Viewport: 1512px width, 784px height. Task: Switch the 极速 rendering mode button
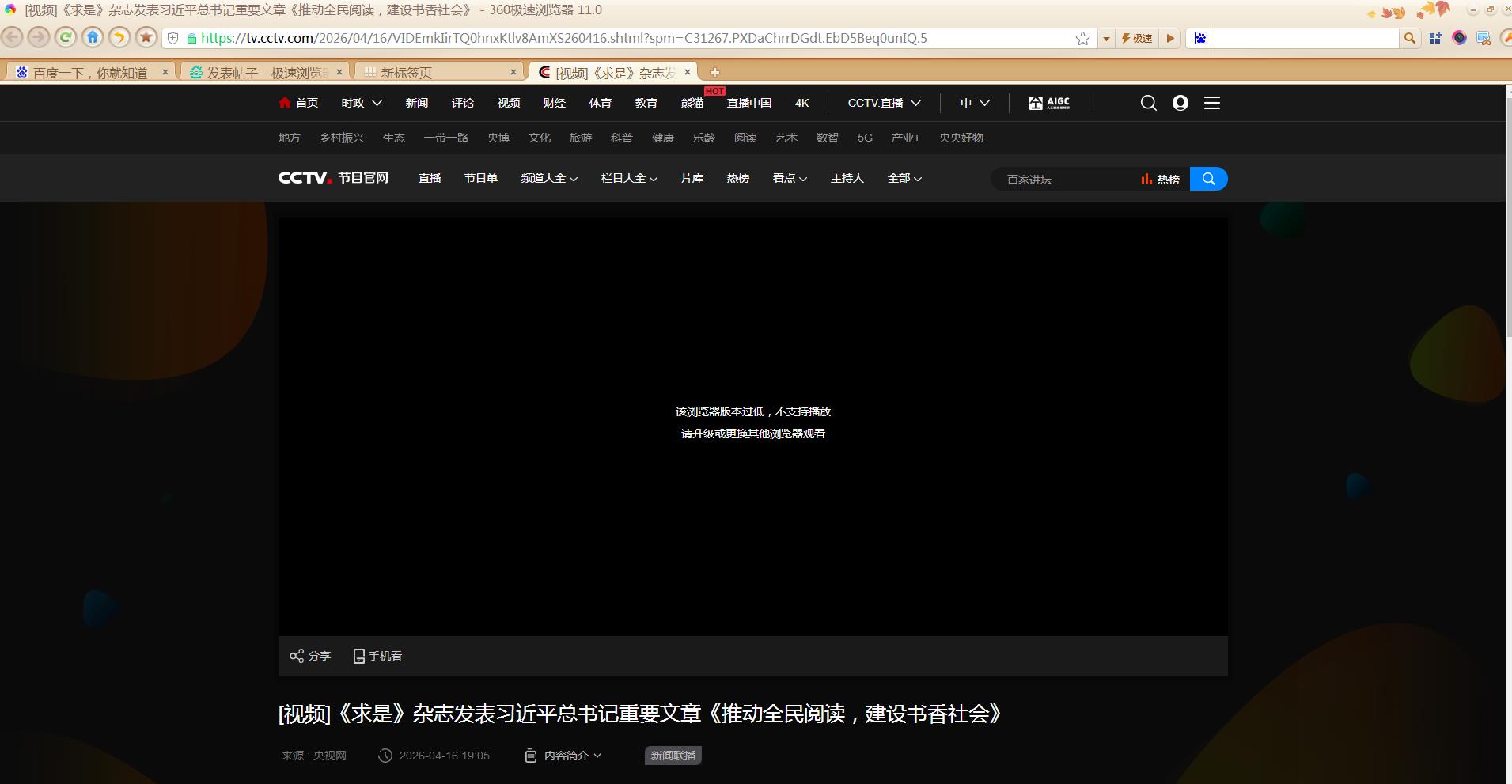tap(1137, 38)
